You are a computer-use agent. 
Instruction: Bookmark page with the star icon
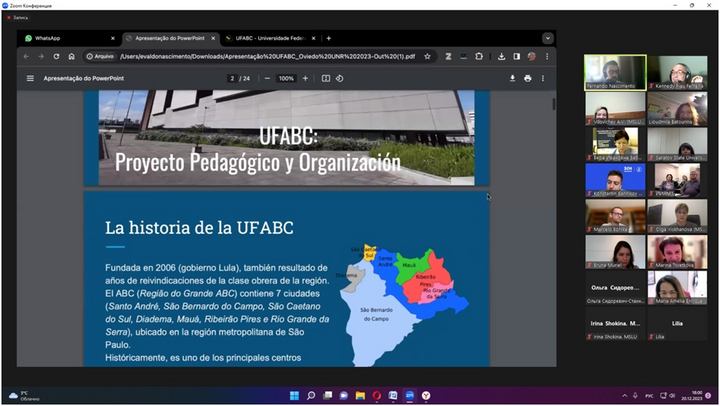pyautogui.click(x=428, y=56)
